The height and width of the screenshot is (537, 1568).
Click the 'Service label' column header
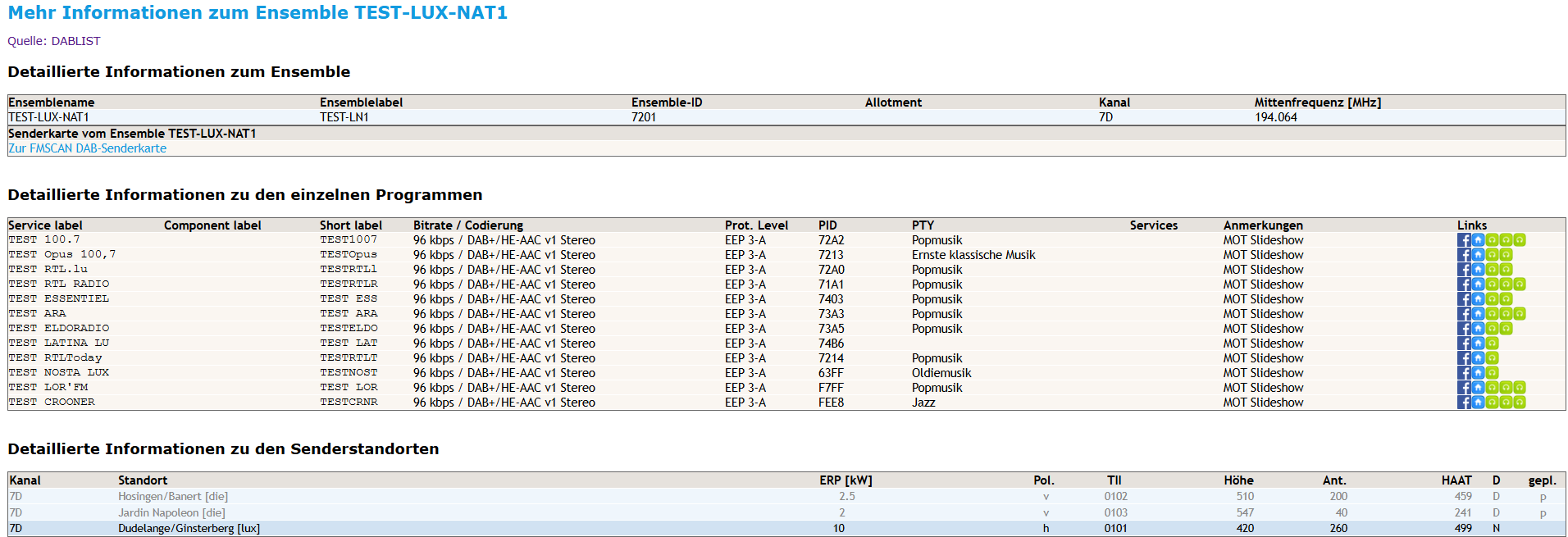tap(45, 225)
